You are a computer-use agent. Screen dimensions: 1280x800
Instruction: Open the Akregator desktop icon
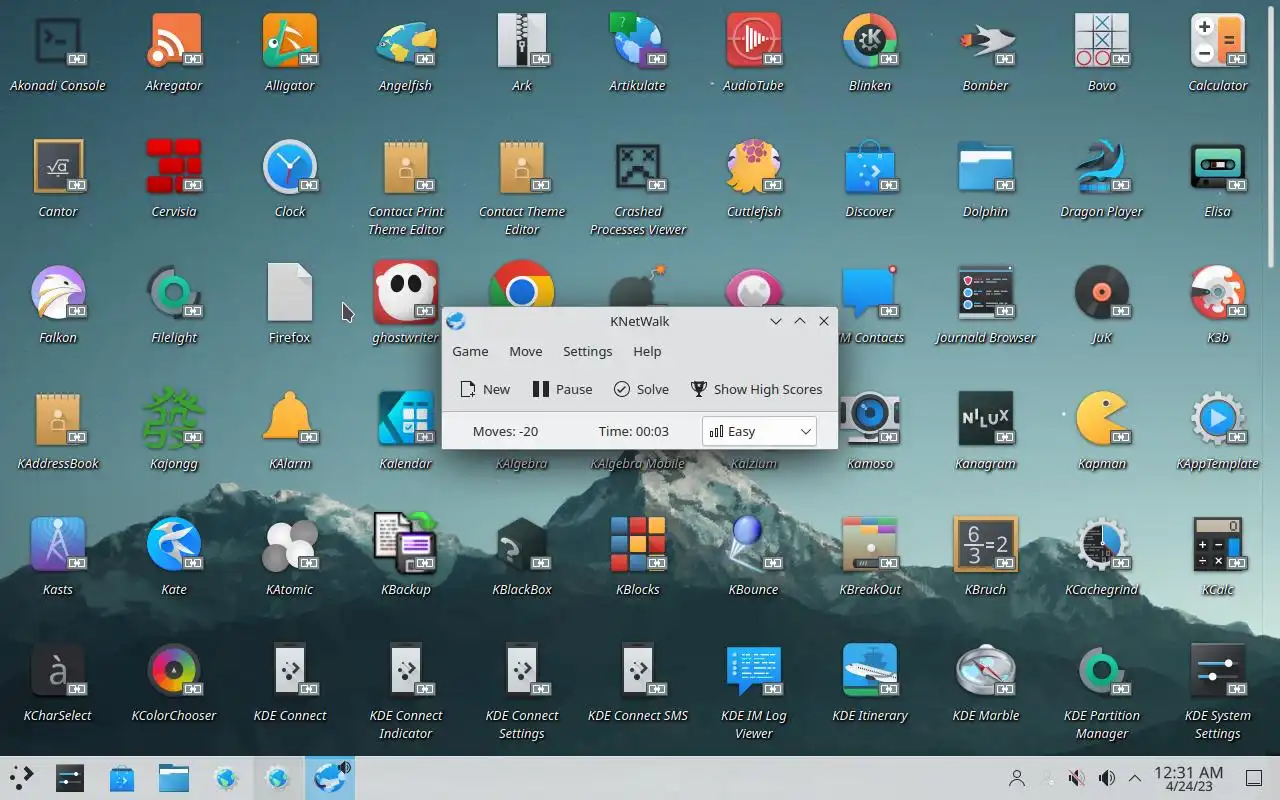point(174,52)
